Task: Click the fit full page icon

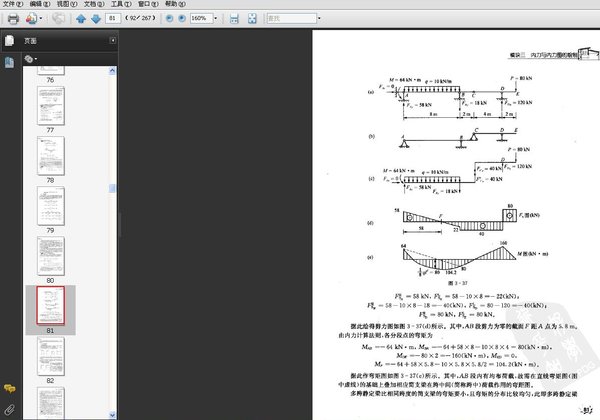Action: pyautogui.click(x=252, y=18)
